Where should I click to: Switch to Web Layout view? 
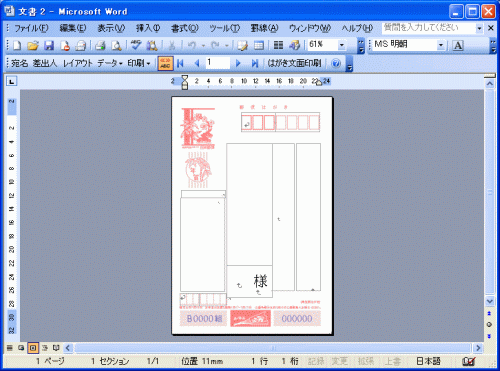[x=21, y=348]
